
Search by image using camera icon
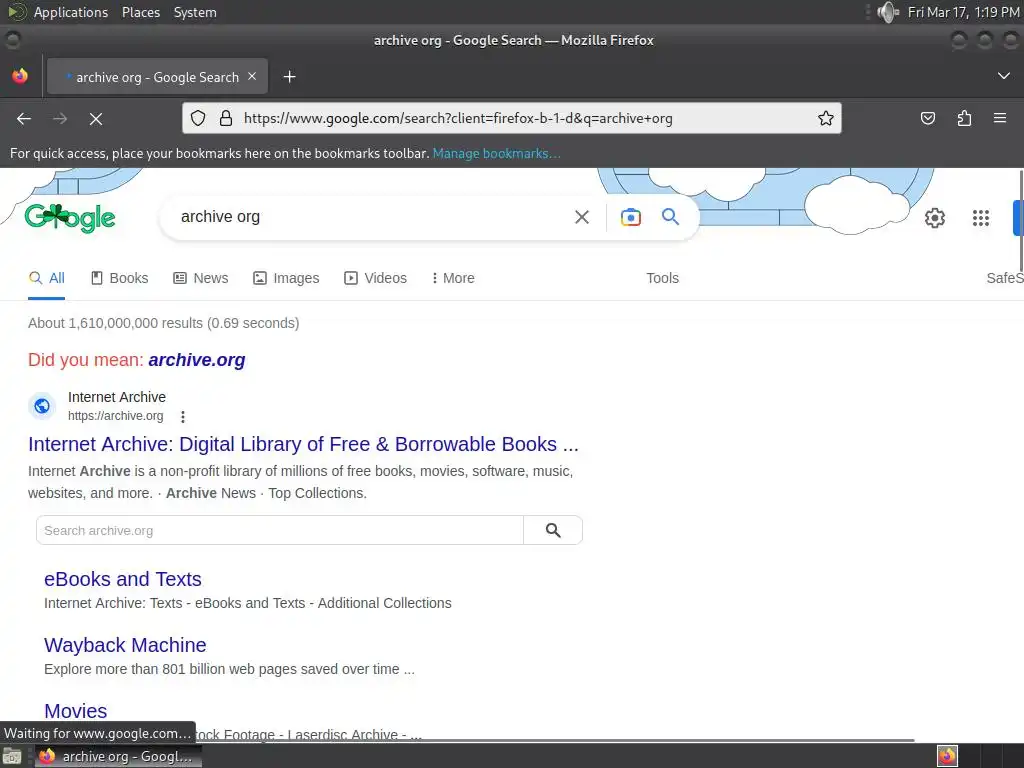coord(631,217)
